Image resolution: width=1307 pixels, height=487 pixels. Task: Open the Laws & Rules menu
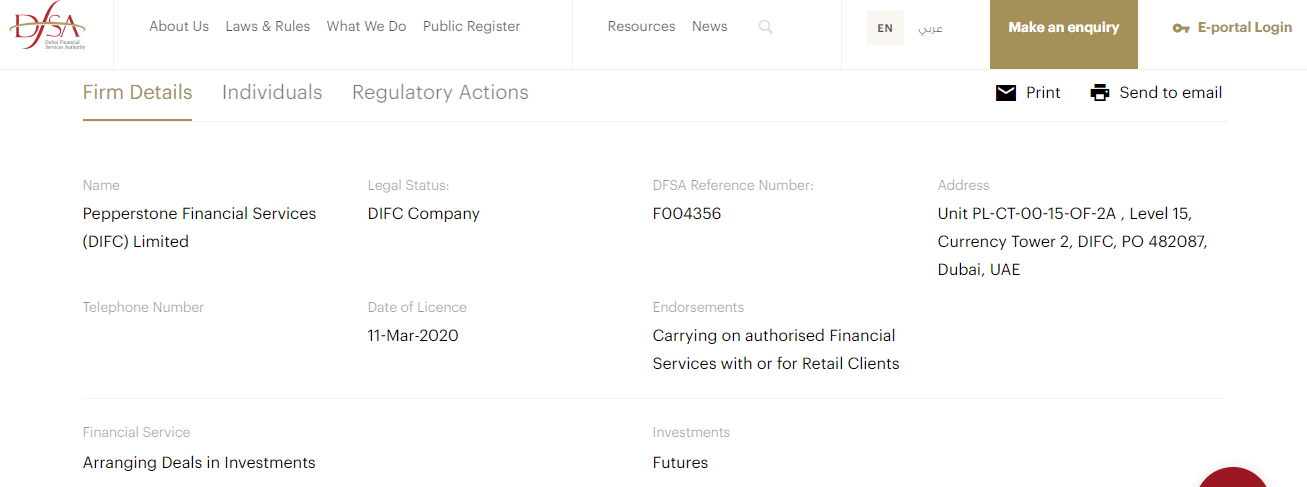click(268, 27)
